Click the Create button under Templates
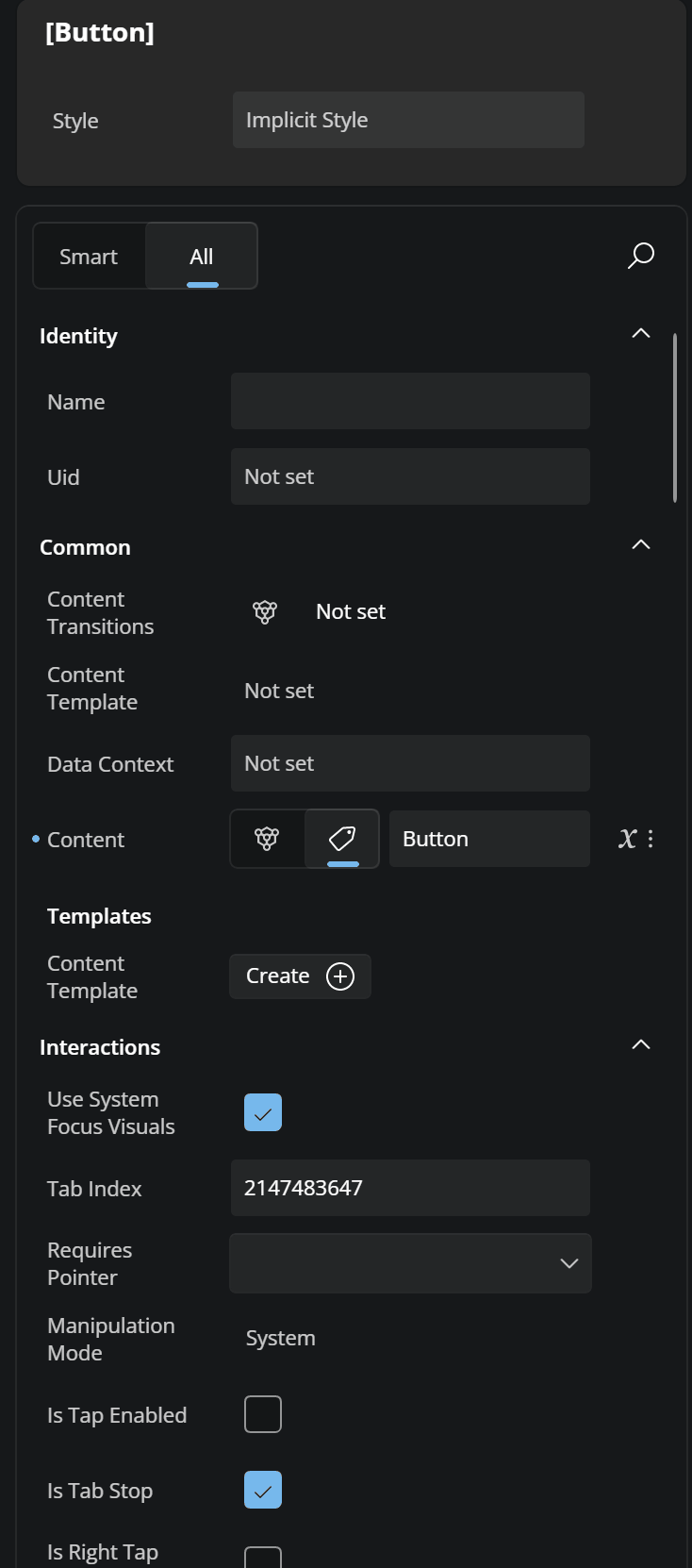The image size is (692, 1568). coord(300,976)
